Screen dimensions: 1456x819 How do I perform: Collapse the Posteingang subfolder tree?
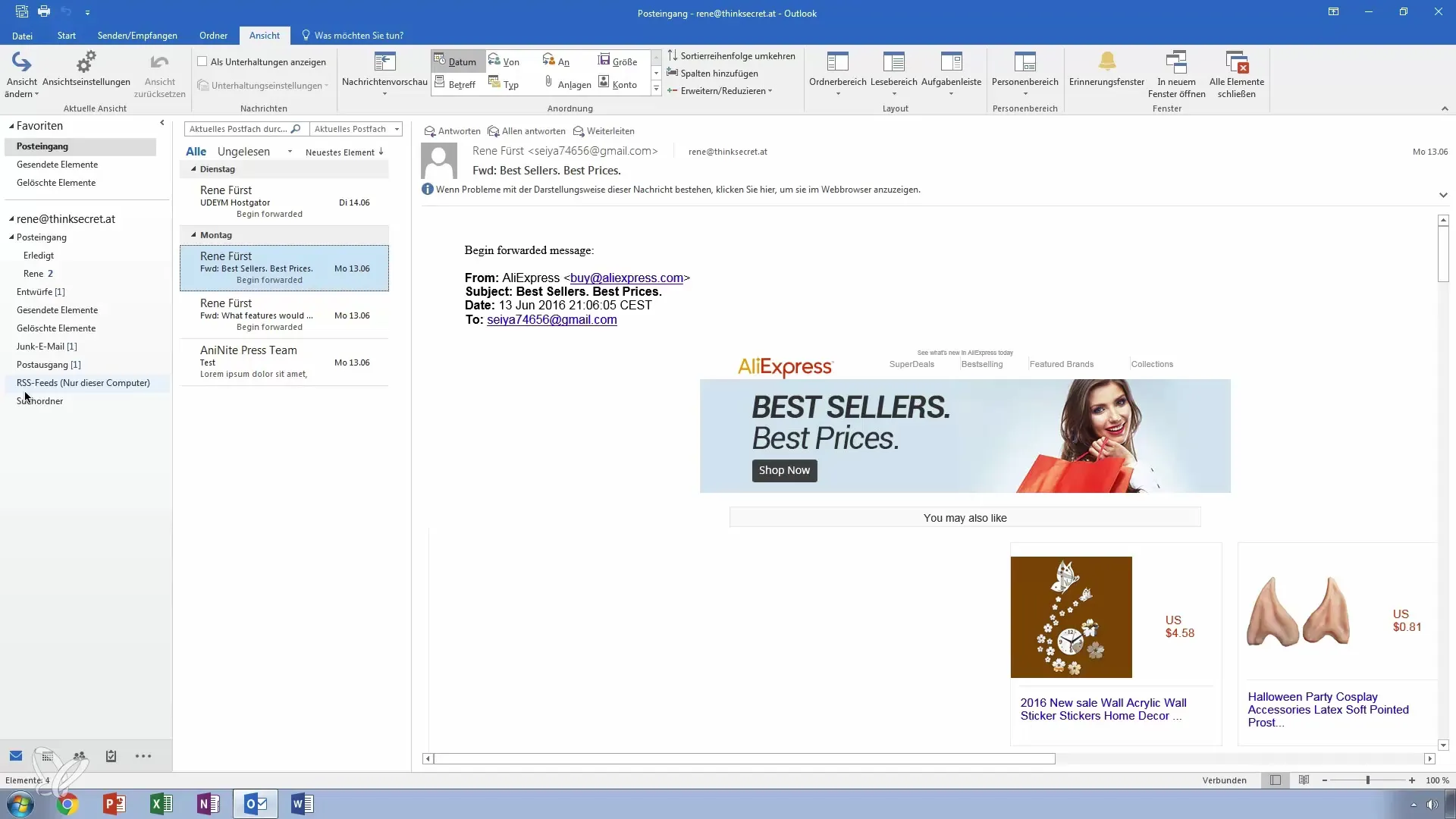[11, 237]
